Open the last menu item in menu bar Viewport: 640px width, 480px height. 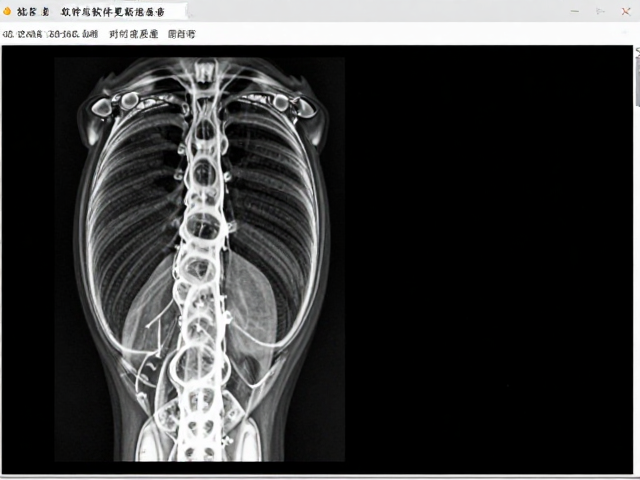click(x=182, y=34)
